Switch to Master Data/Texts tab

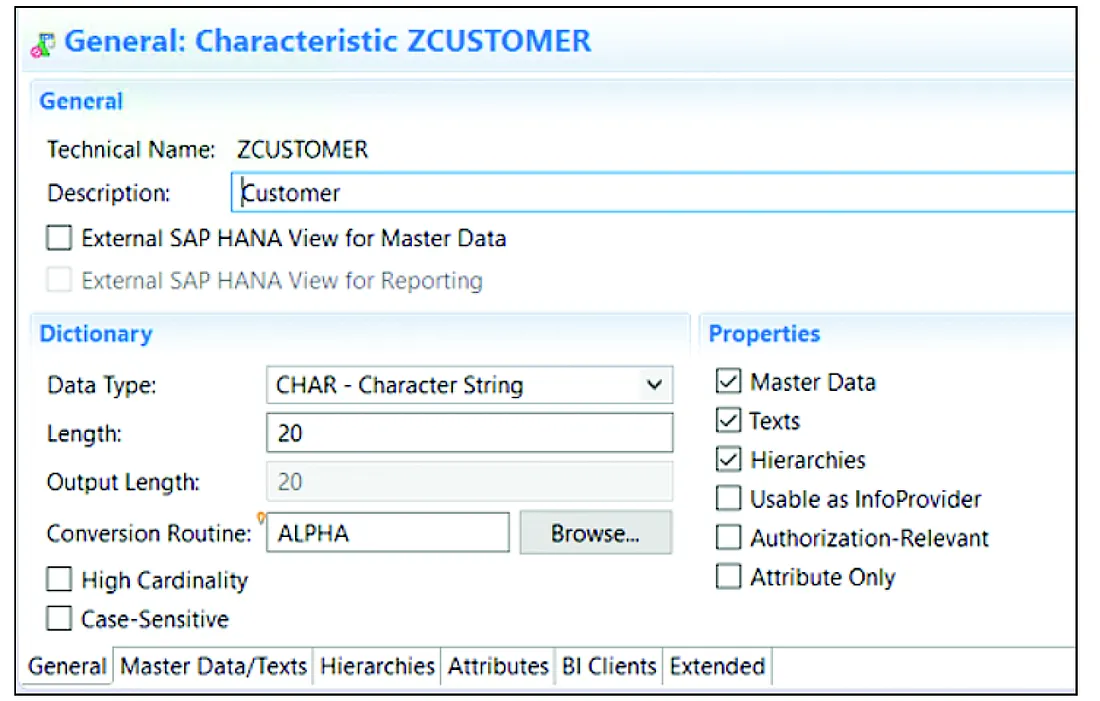point(213,667)
